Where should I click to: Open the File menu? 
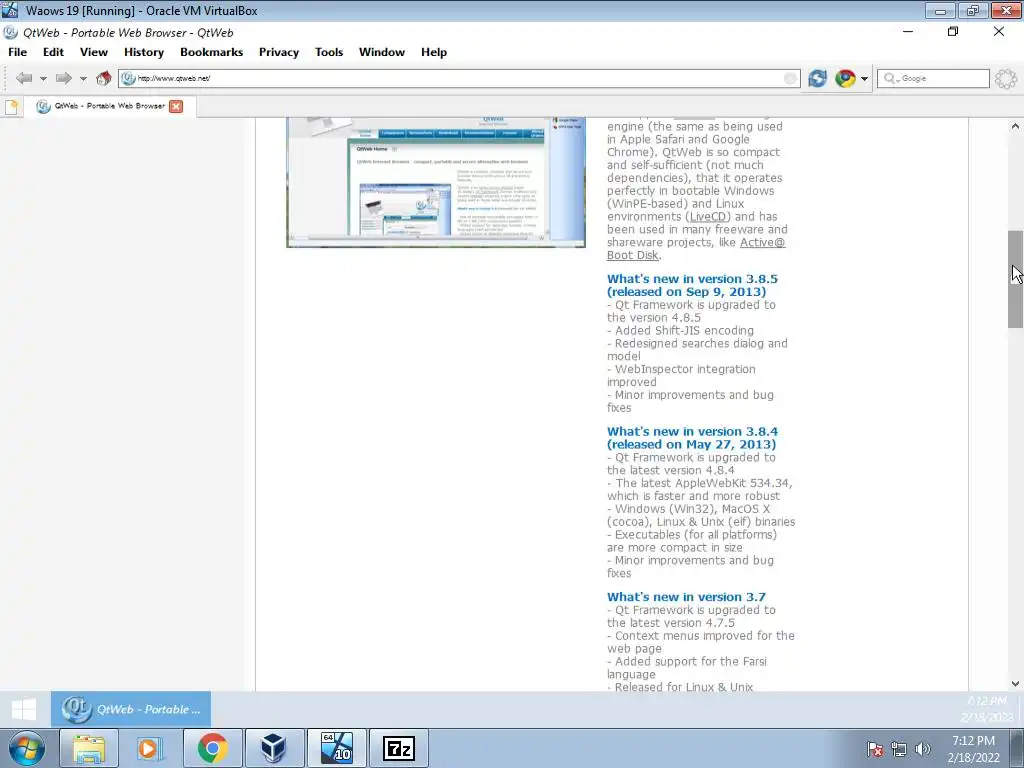(17, 52)
